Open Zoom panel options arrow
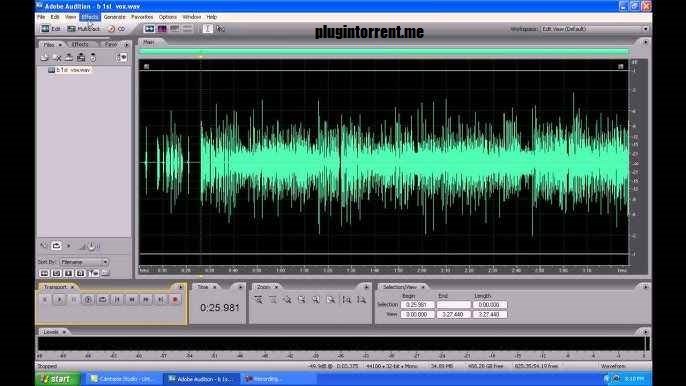 [x=367, y=287]
